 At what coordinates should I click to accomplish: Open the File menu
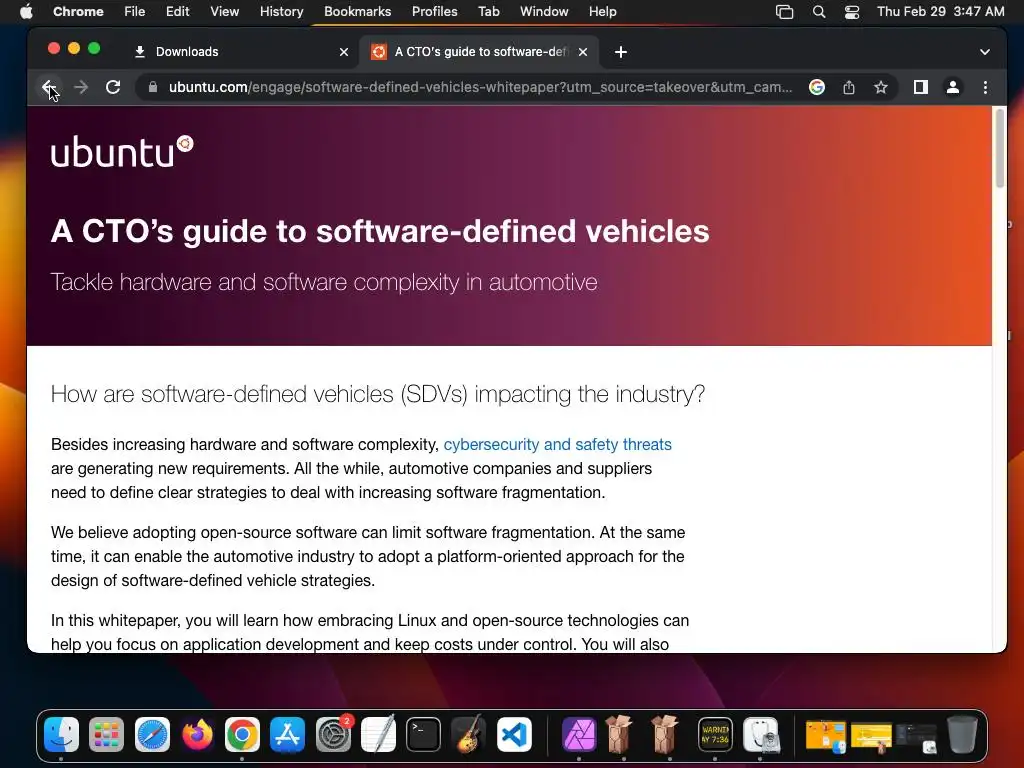135,12
